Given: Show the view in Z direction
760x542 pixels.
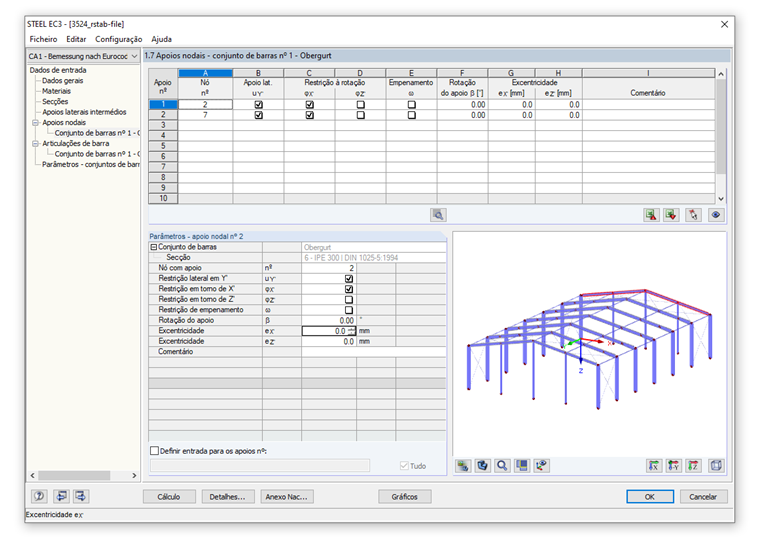Looking at the screenshot, I should tap(694, 466).
